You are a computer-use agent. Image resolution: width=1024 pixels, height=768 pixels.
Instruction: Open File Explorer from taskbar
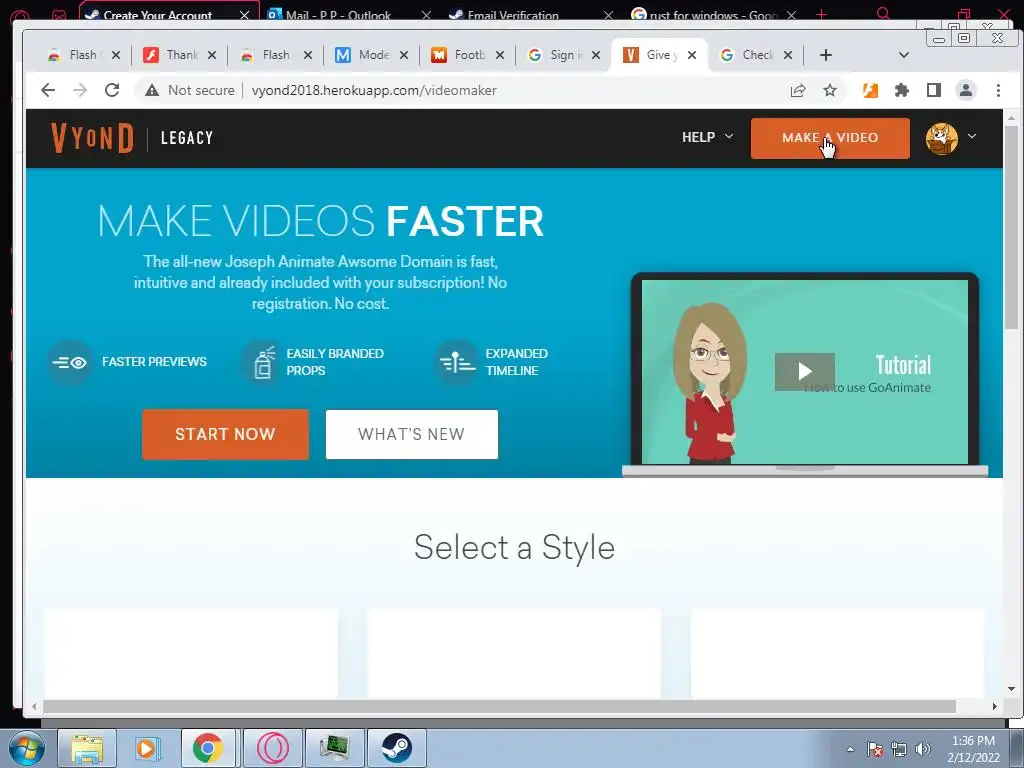click(87, 748)
